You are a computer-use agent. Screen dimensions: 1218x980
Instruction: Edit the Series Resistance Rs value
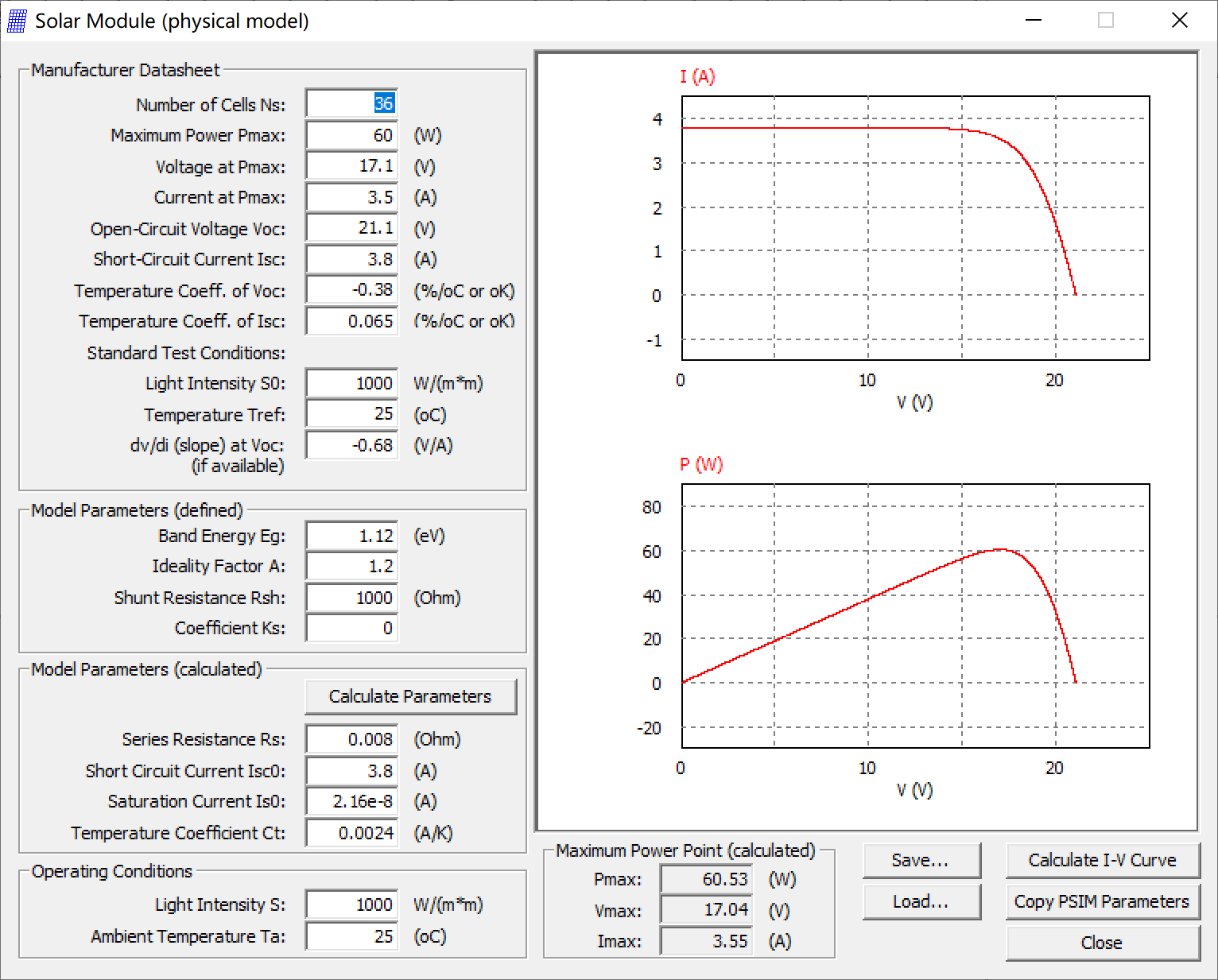[351, 738]
